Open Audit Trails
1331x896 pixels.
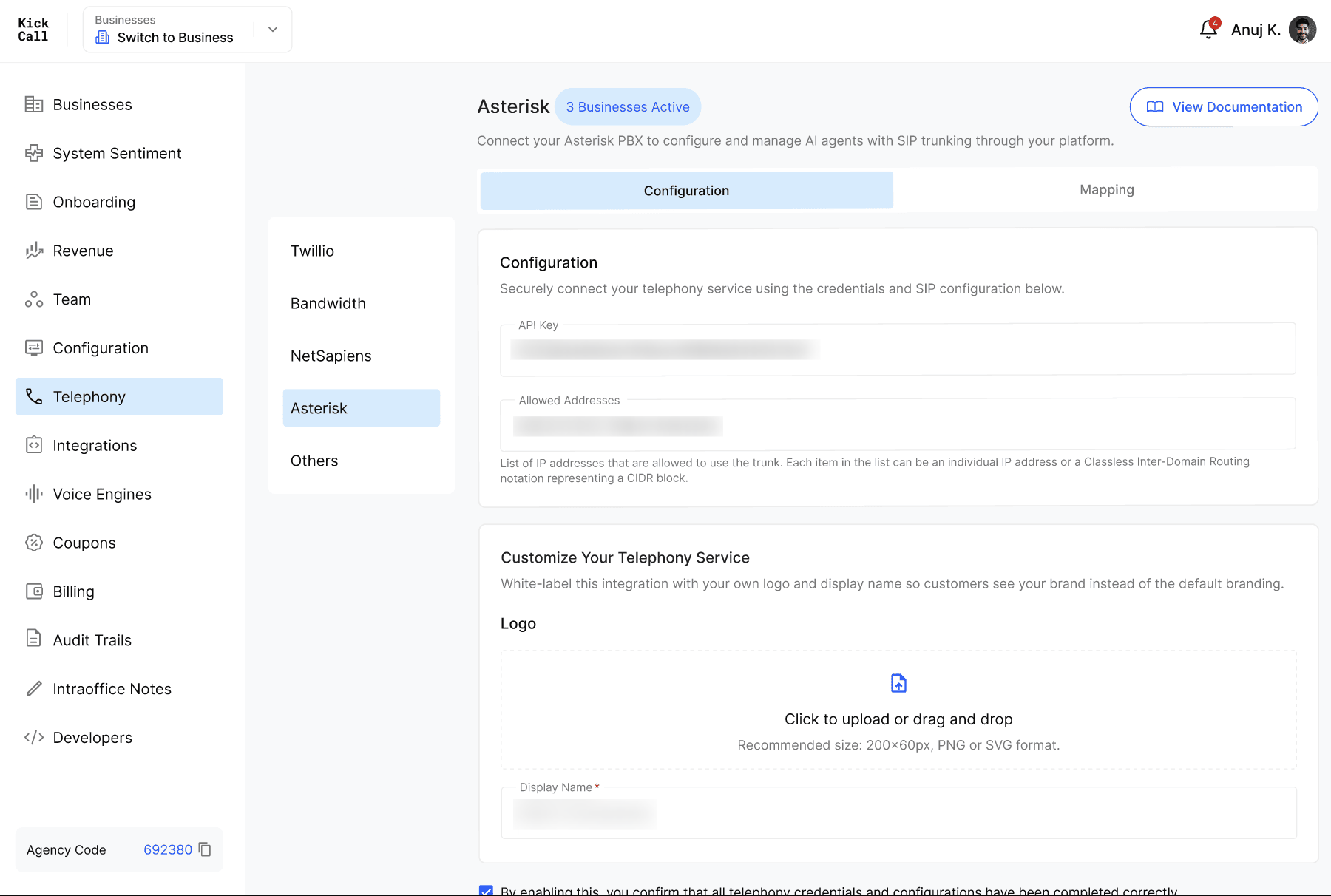(x=119, y=639)
